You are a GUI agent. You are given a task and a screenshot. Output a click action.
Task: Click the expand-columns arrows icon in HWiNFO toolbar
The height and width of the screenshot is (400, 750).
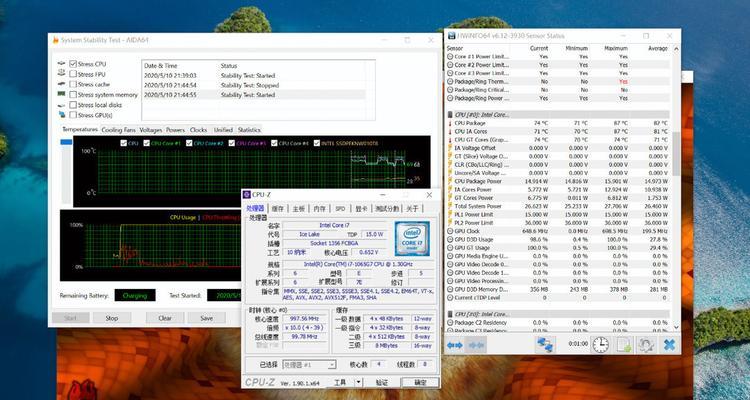coord(454,344)
